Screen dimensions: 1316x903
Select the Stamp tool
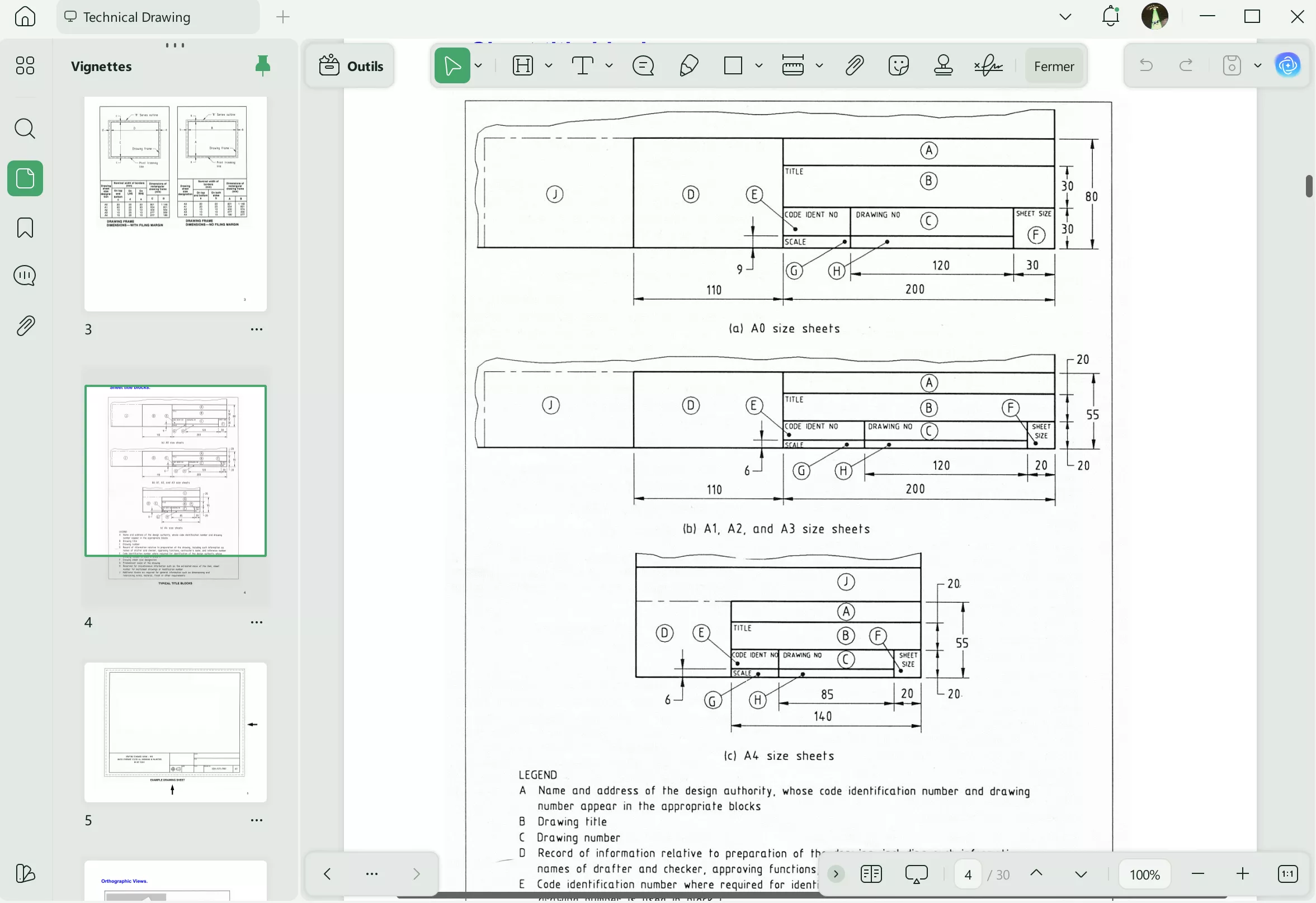pyautogui.click(x=944, y=65)
